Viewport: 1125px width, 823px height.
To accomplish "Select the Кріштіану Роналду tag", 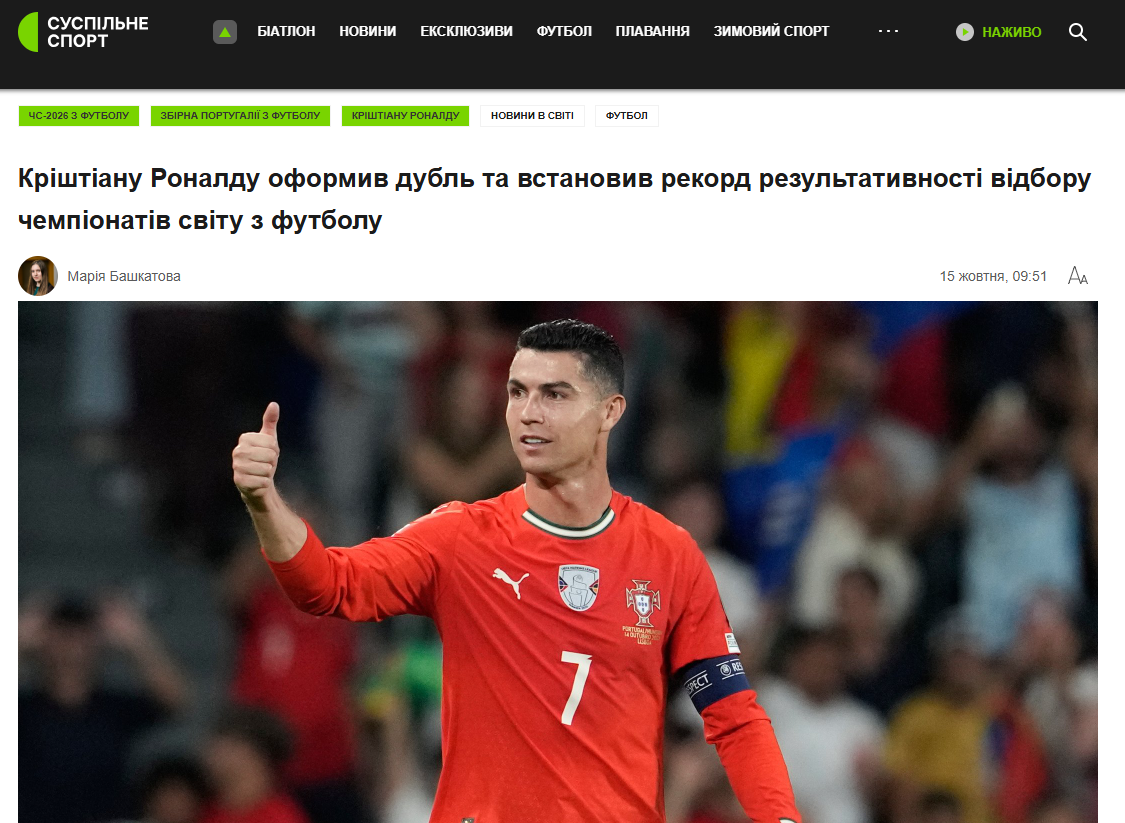I will pyautogui.click(x=405, y=116).
